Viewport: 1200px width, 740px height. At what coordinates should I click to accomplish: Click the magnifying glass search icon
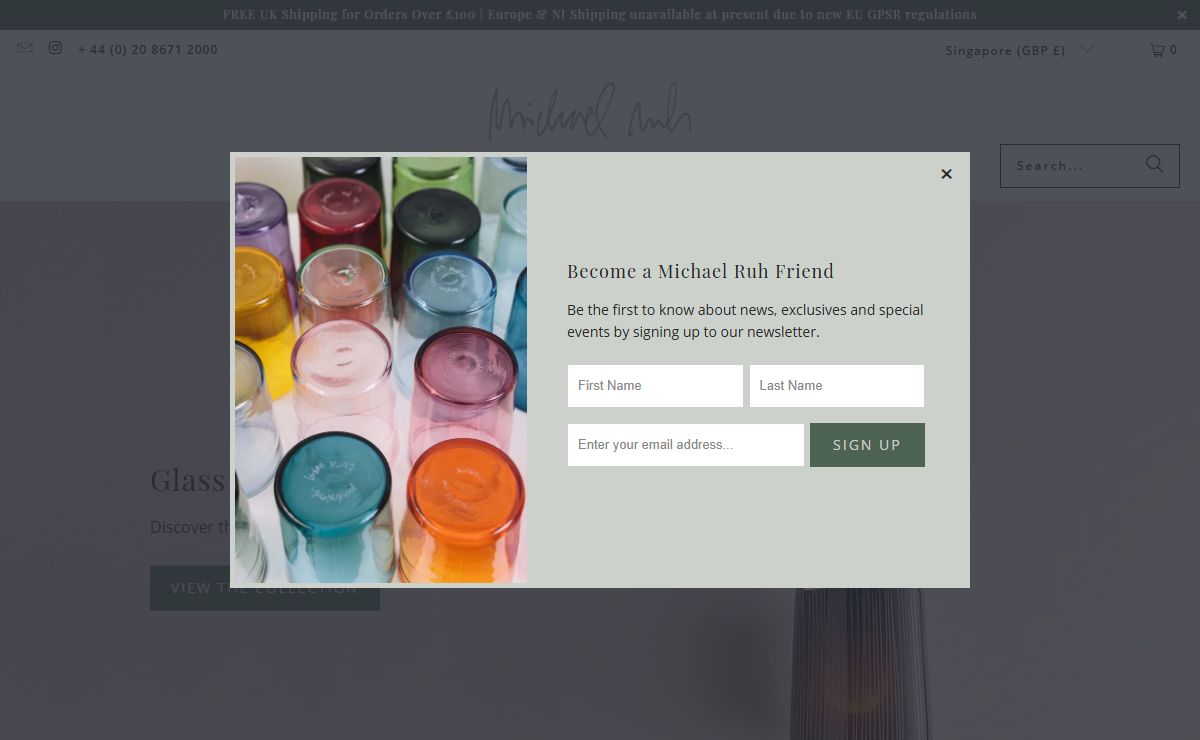coord(1155,165)
